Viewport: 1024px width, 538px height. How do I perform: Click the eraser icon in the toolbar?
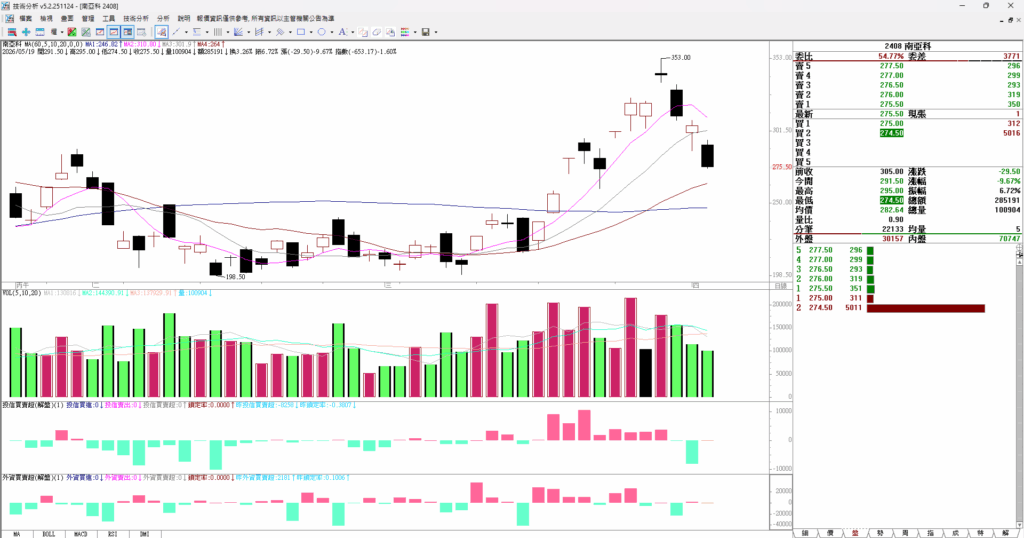point(377,31)
